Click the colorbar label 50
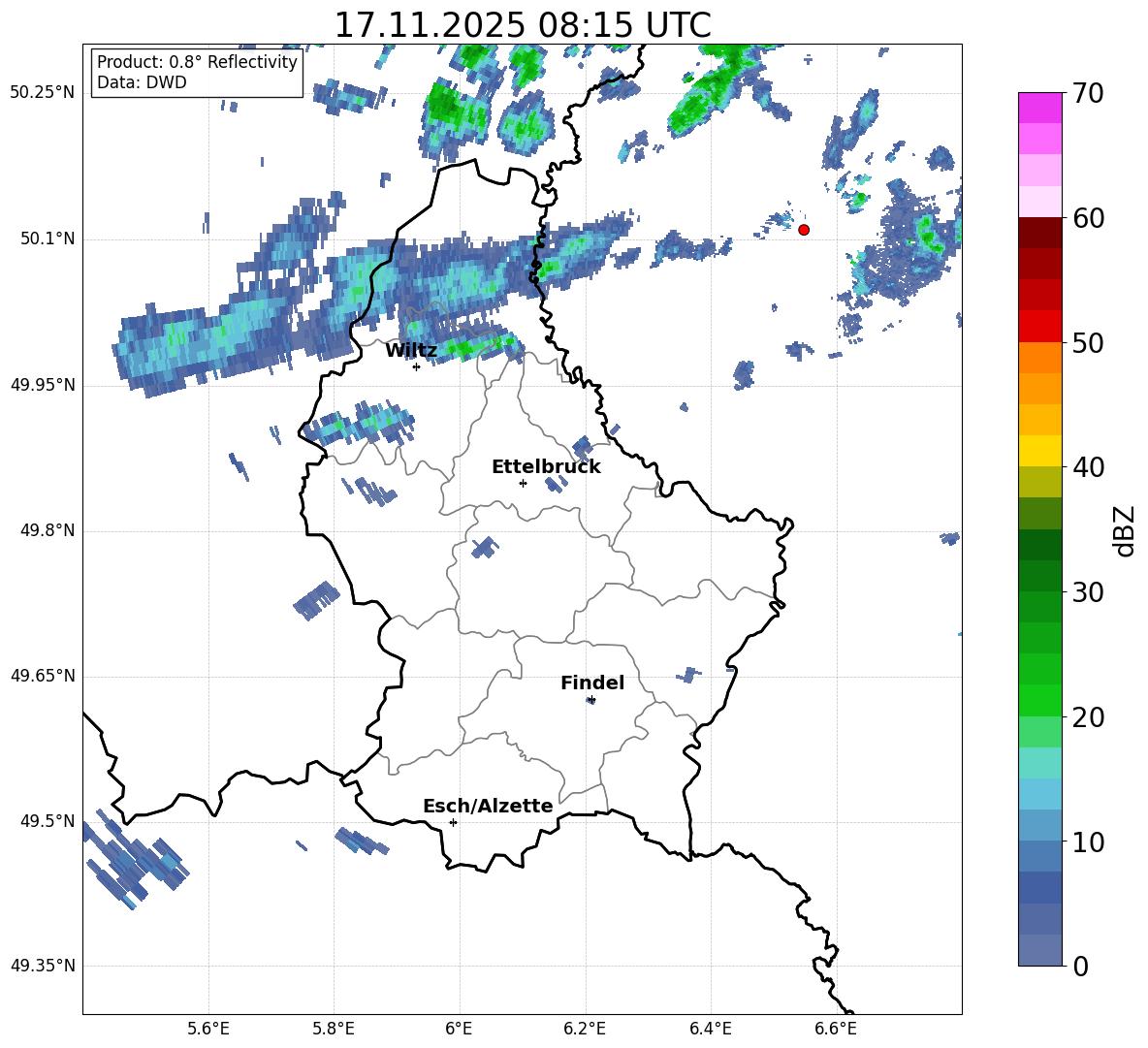The height and width of the screenshot is (1048, 1148). tap(1088, 342)
